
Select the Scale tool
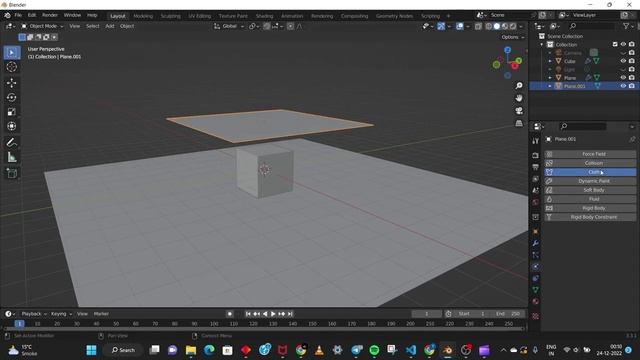click(x=12, y=111)
